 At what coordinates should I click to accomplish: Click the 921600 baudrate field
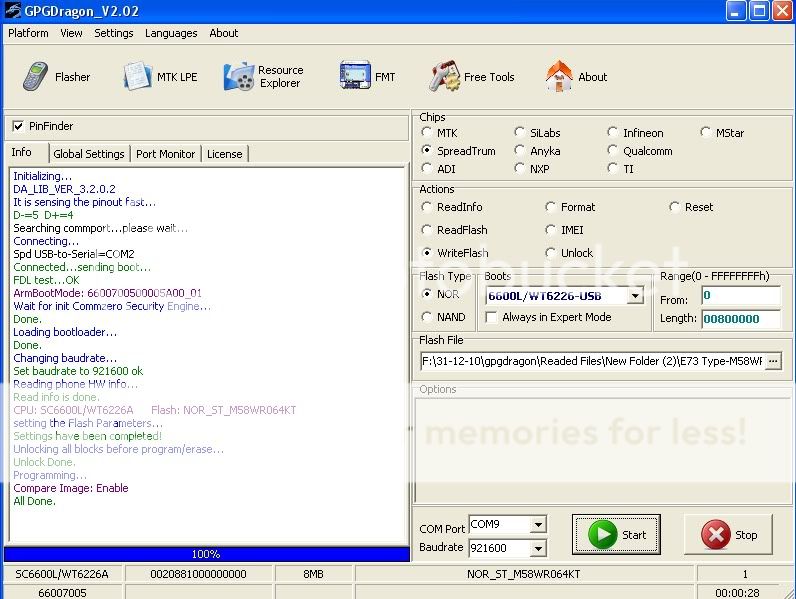click(x=500, y=548)
